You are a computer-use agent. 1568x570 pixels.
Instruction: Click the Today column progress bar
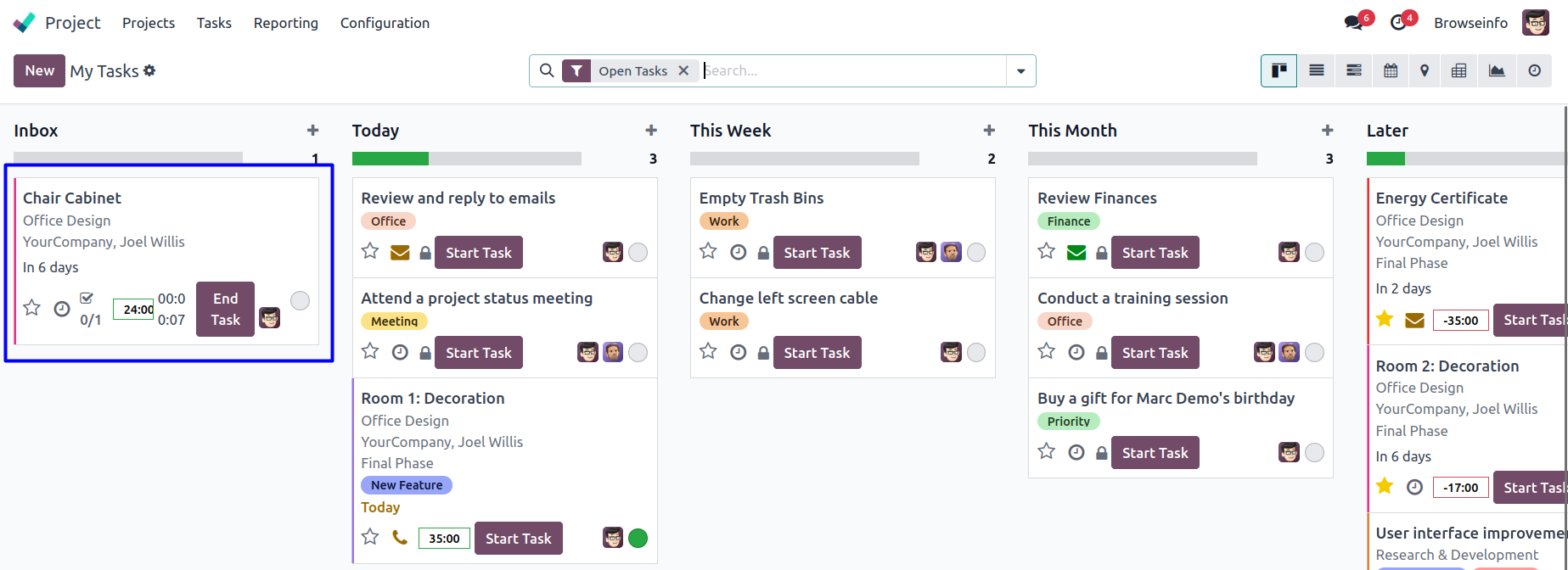click(x=466, y=159)
